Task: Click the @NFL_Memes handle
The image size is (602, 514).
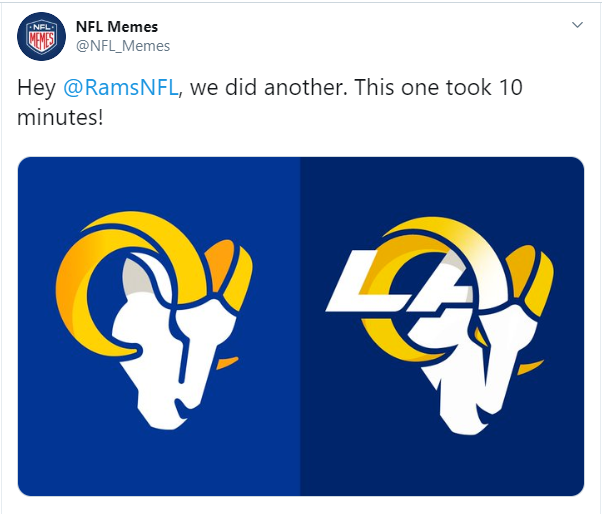Action: point(123,46)
